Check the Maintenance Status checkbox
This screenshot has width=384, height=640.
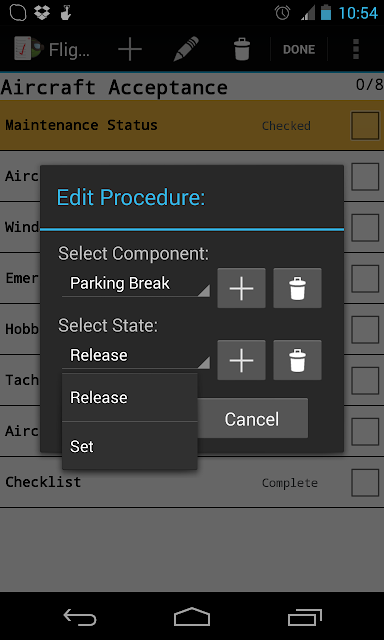365,126
